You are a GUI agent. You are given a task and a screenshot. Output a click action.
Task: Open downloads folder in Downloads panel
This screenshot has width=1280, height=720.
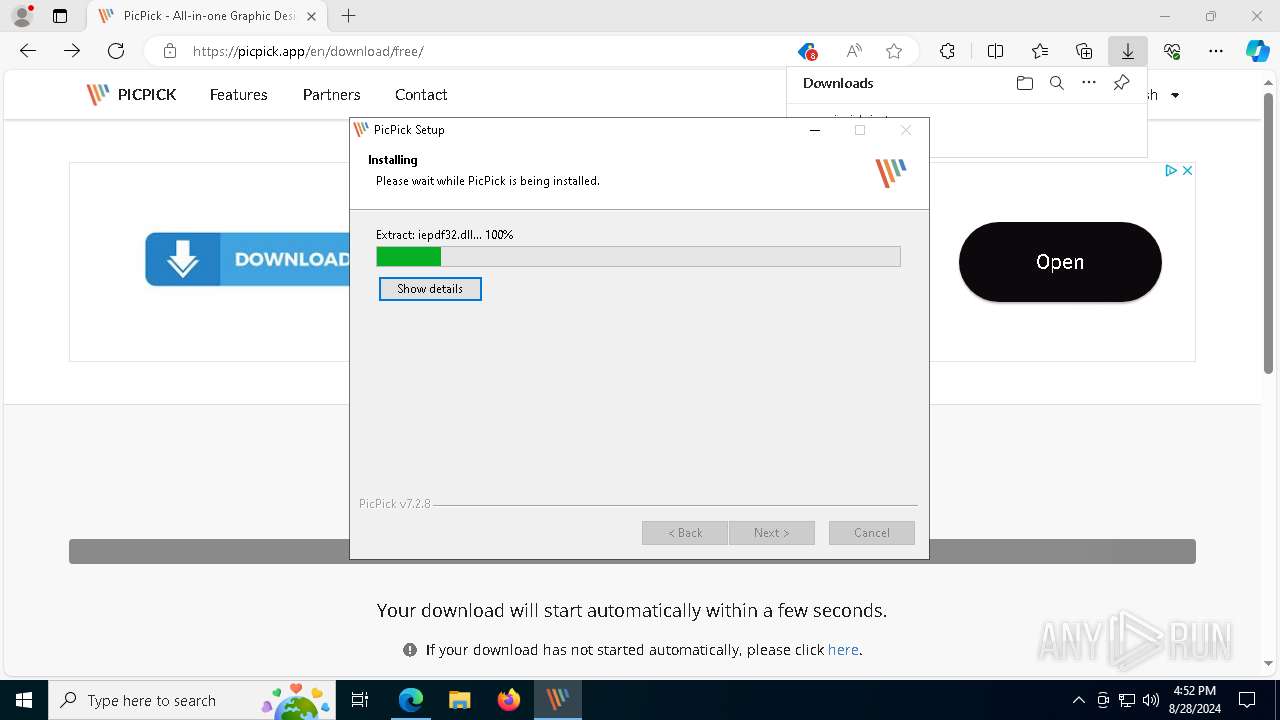(x=1024, y=83)
